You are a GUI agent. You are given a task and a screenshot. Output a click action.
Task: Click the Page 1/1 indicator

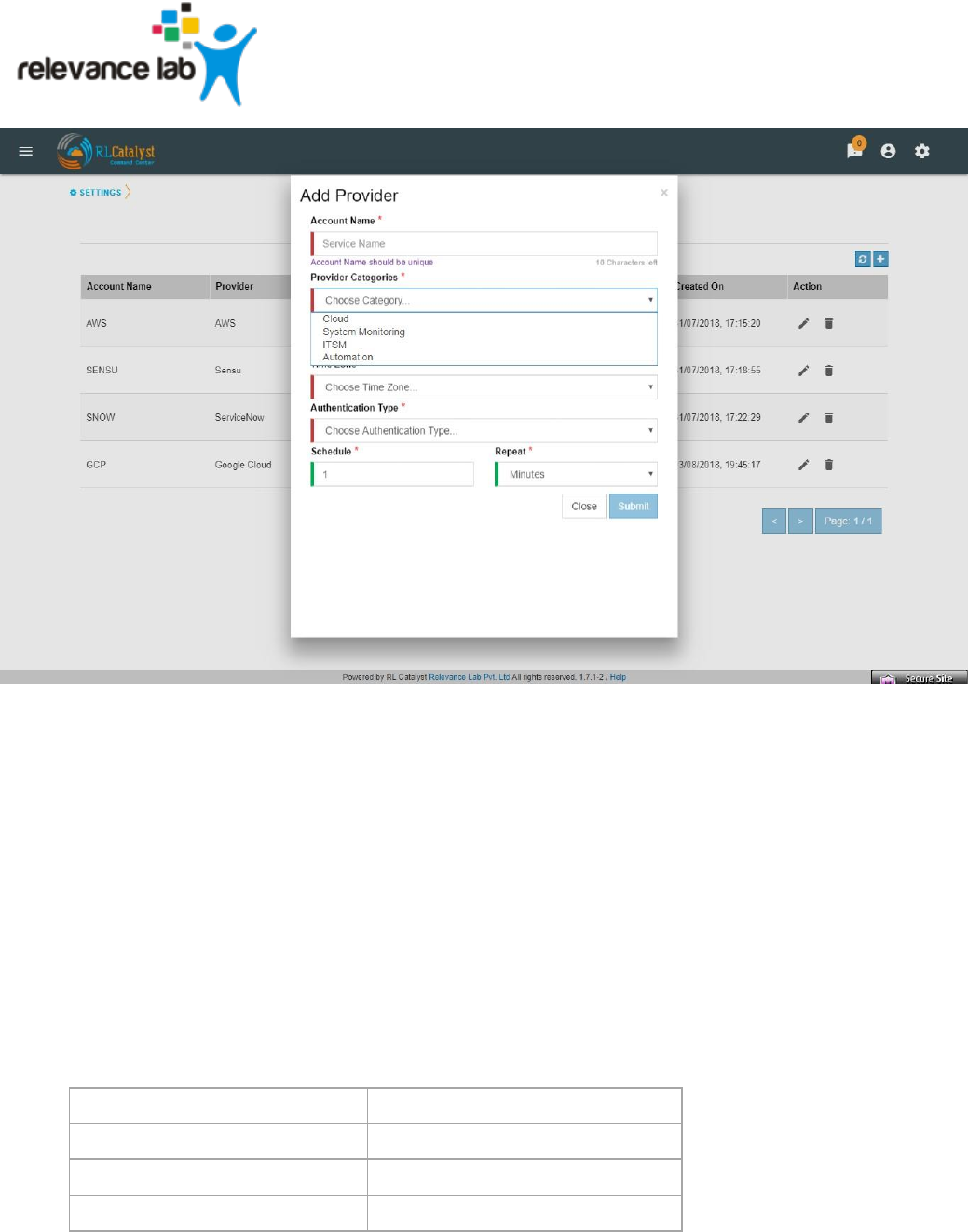[849, 521]
